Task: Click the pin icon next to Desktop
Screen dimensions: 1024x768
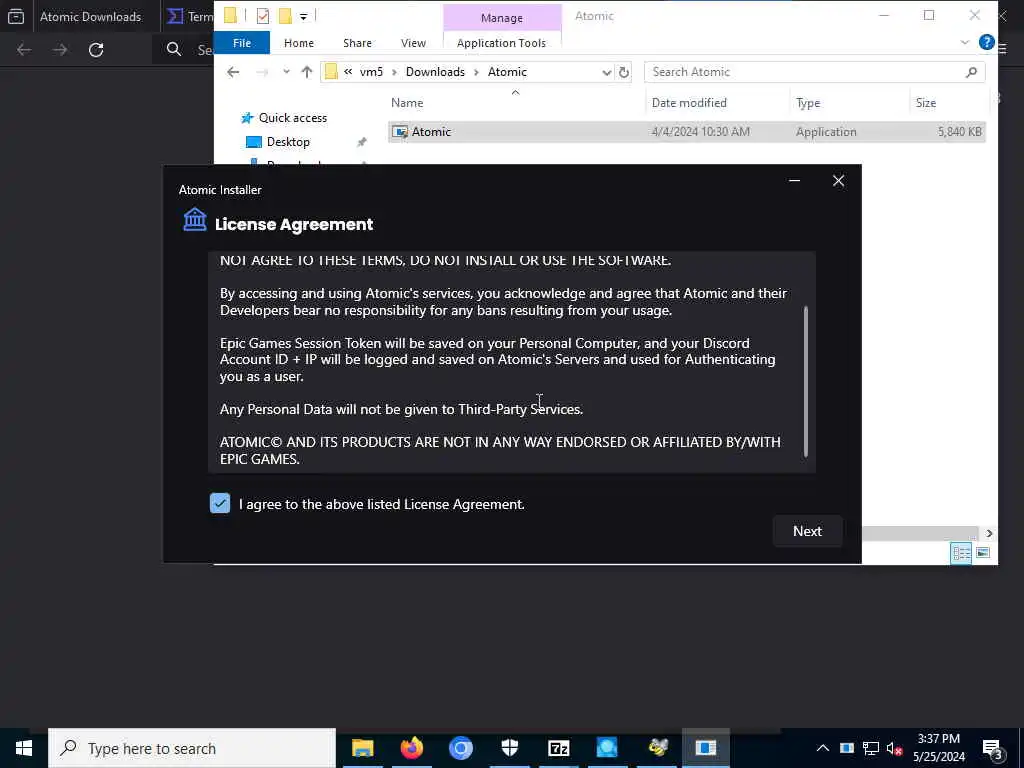Action: 362,142
